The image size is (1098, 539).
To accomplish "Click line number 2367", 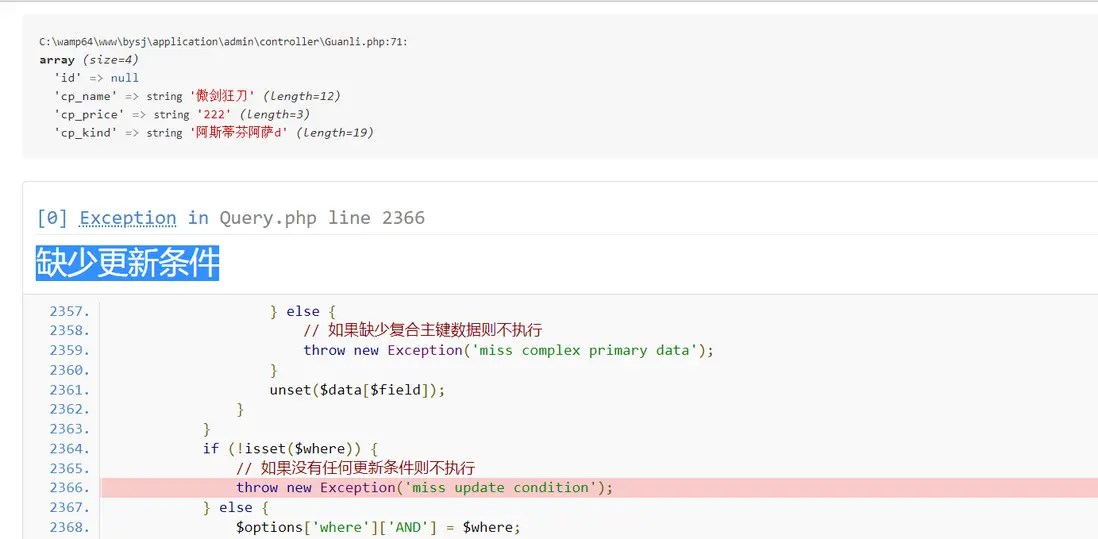I will tap(69, 507).
